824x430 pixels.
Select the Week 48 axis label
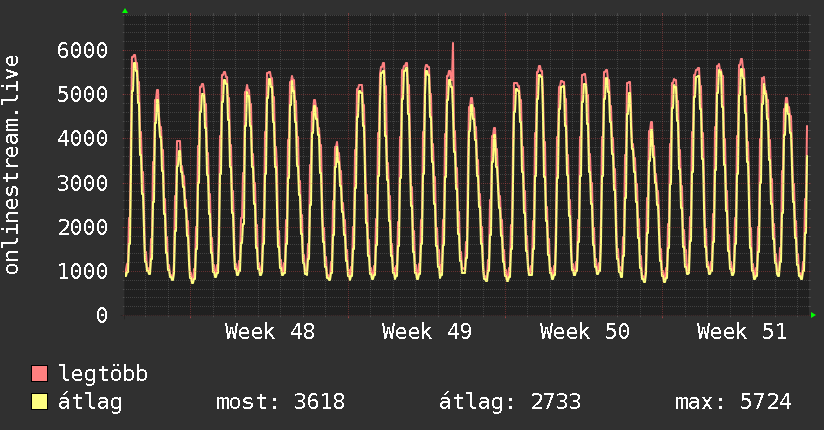(x=269, y=332)
